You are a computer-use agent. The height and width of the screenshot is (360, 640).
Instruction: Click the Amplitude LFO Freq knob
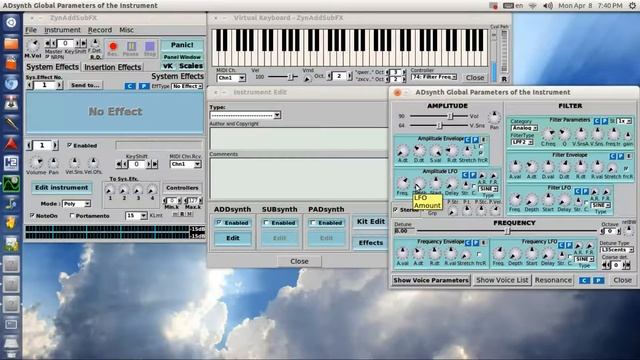click(x=403, y=183)
